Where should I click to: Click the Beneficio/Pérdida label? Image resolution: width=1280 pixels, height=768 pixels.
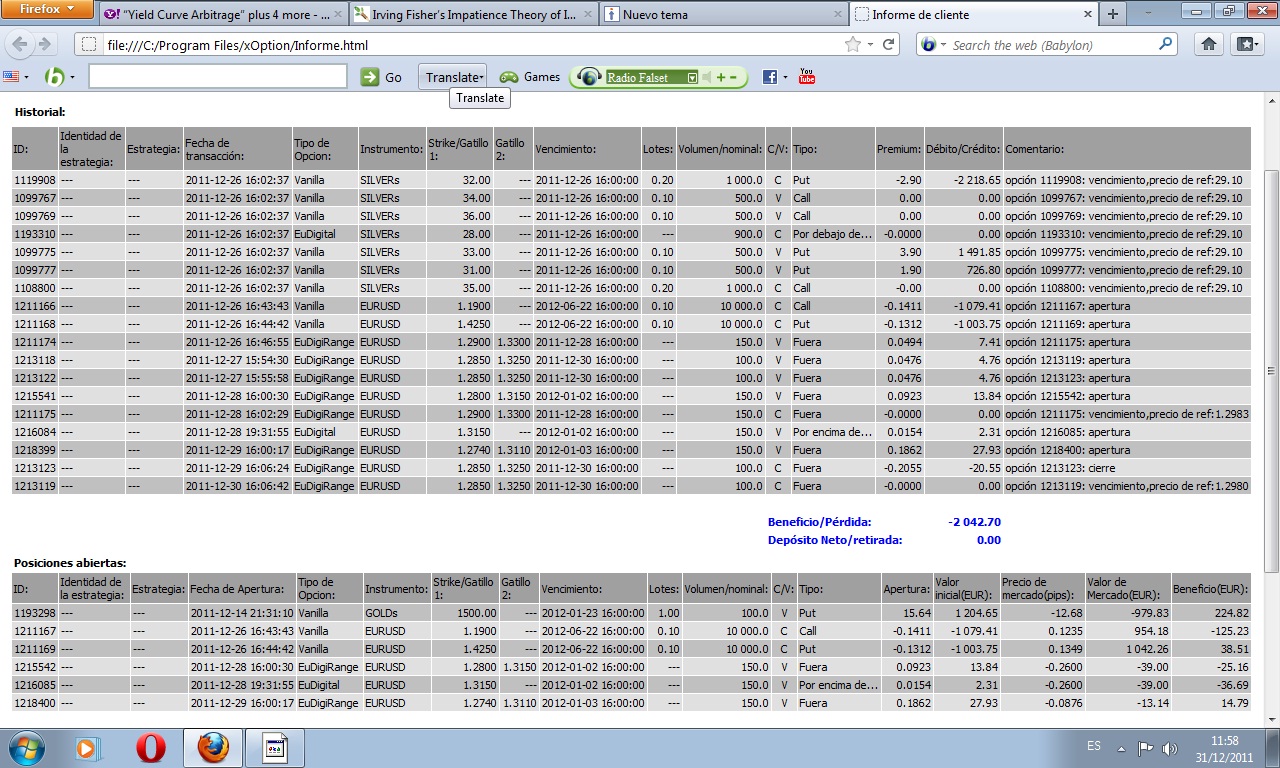(819, 522)
